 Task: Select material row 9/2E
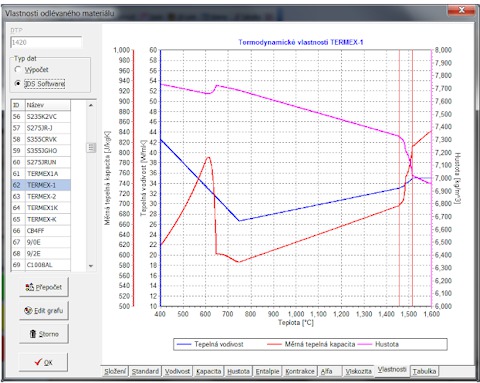pos(41,254)
